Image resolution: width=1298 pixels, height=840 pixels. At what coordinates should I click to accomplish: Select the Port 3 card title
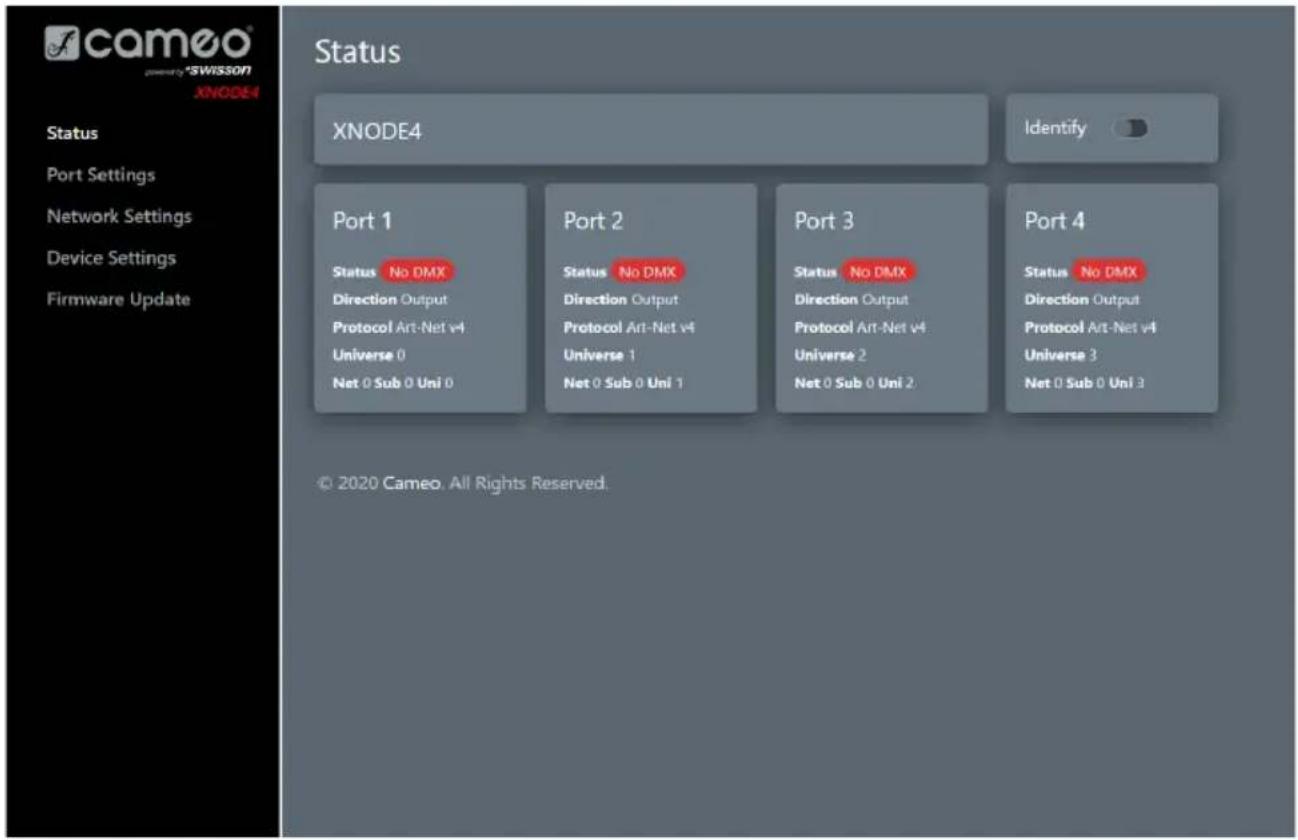tap(824, 221)
